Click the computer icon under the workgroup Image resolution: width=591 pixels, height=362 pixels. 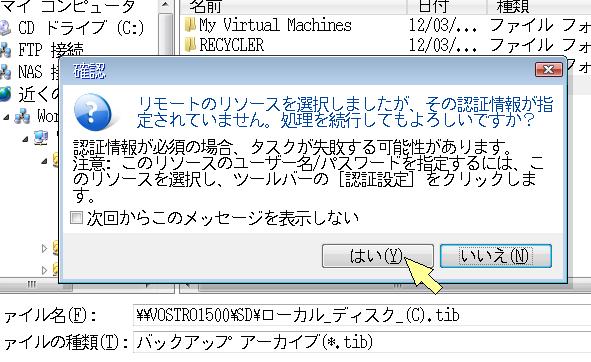(x=41, y=138)
